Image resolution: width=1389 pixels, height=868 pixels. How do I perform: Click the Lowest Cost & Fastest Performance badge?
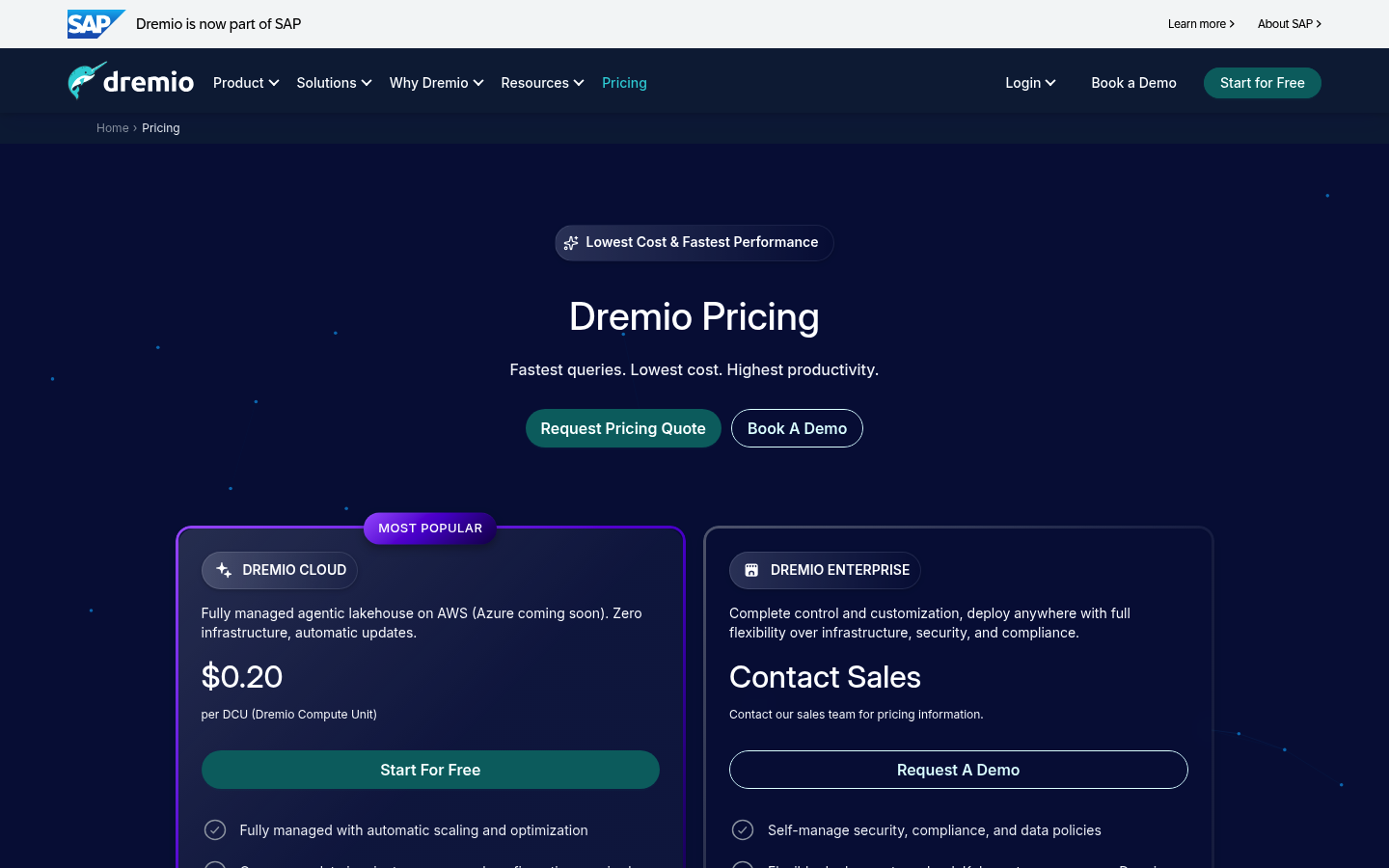point(694,243)
